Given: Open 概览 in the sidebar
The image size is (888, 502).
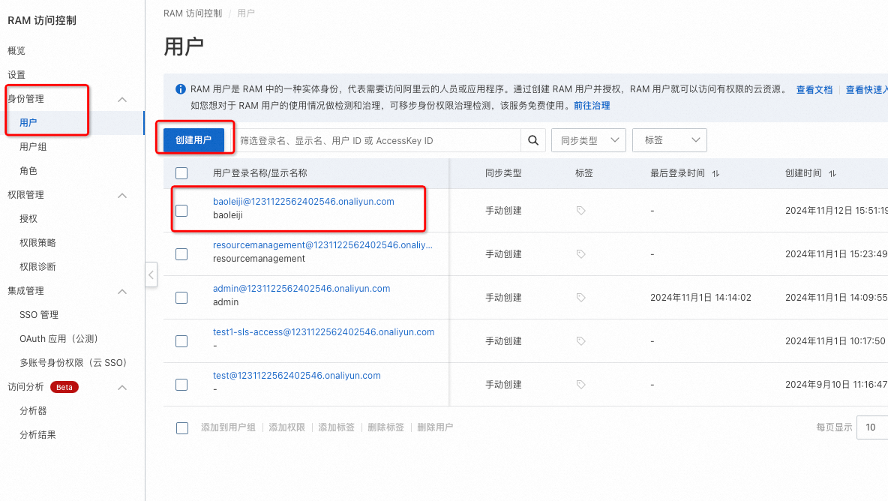Looking at the screenshot, I should [16, 50].
